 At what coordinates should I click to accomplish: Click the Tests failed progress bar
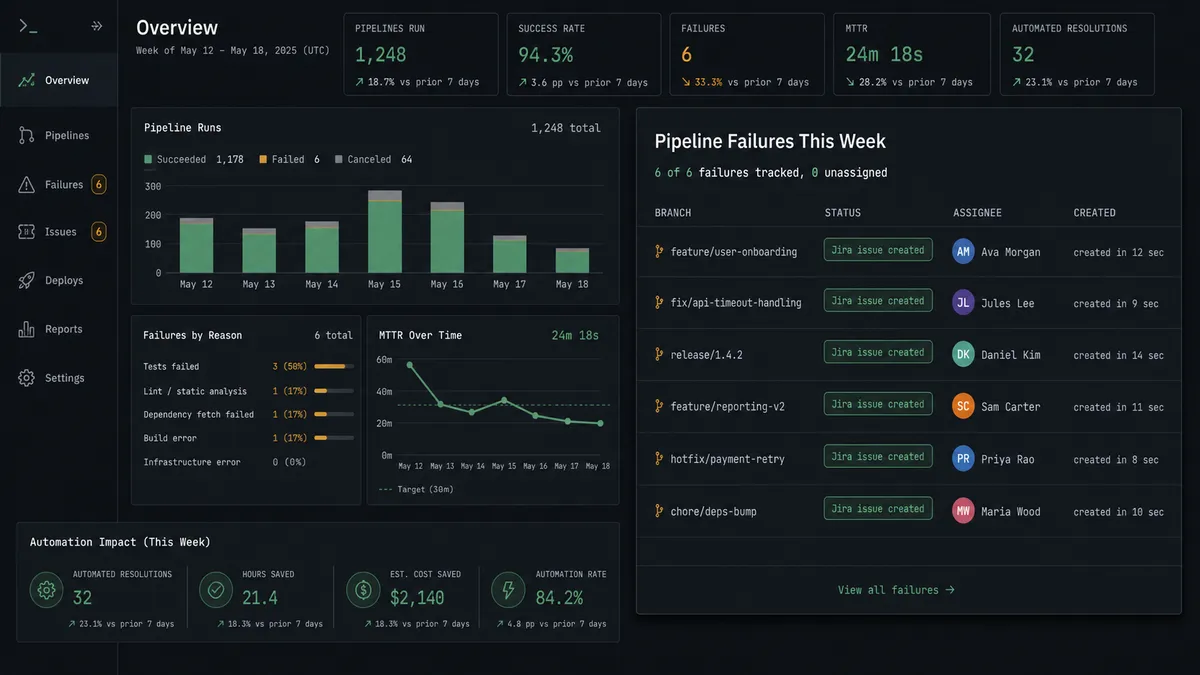(334, 367)
